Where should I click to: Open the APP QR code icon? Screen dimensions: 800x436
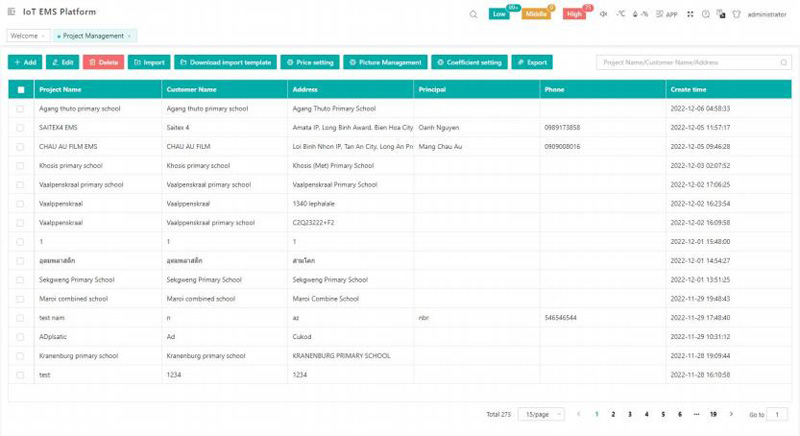coord(668,14)
